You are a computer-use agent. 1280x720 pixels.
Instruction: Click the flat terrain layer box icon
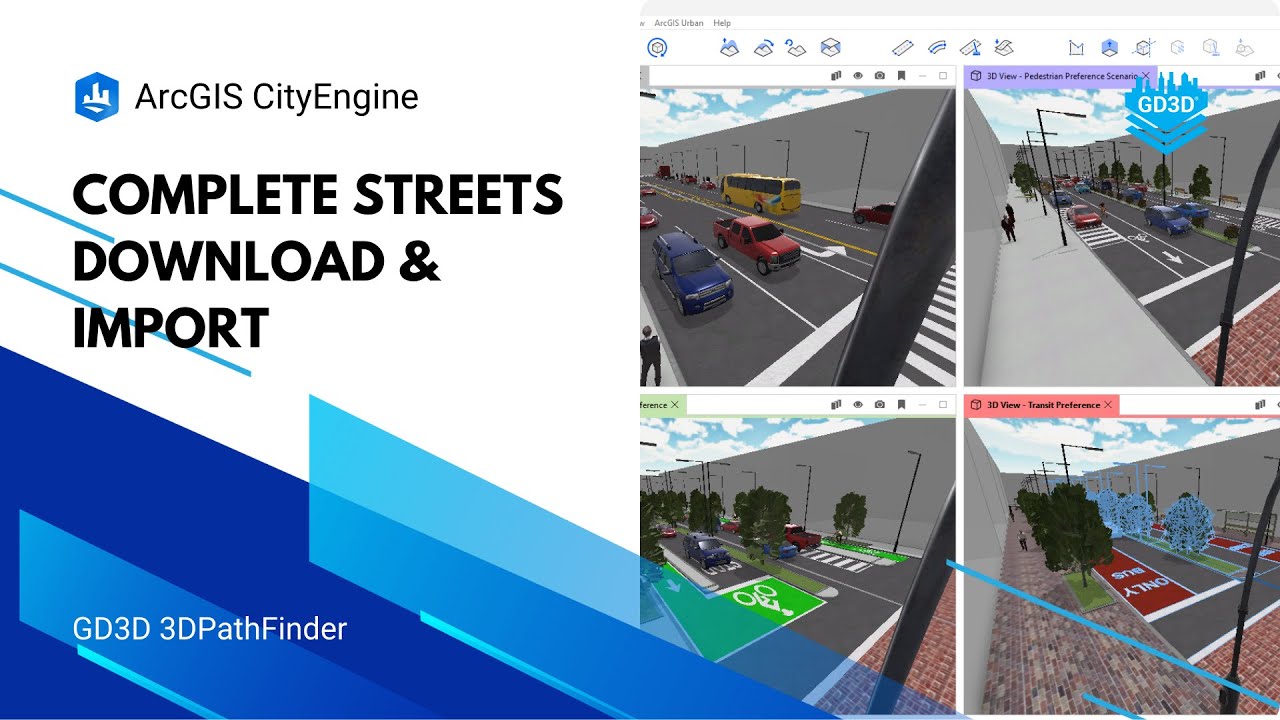829,47
